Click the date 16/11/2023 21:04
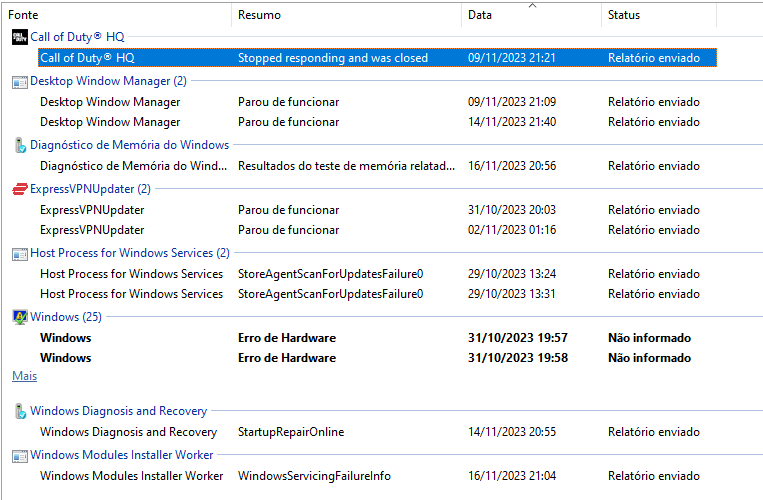 (512, 476)
